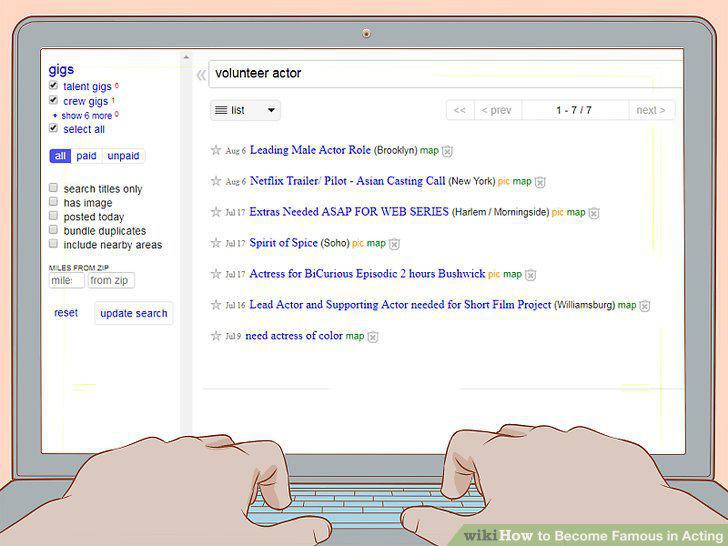Open Leading Male Actor Role posting
The image size is (728, 546).
click(x=310, y=150)
